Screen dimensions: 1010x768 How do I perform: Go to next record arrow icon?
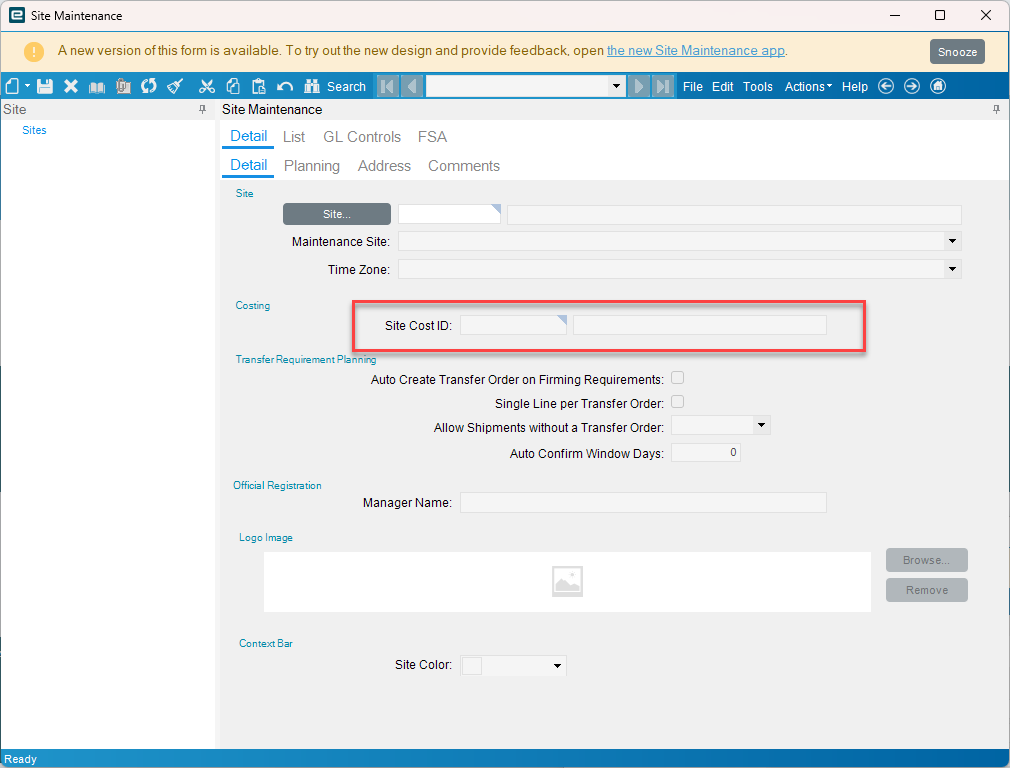coord(638,86)
